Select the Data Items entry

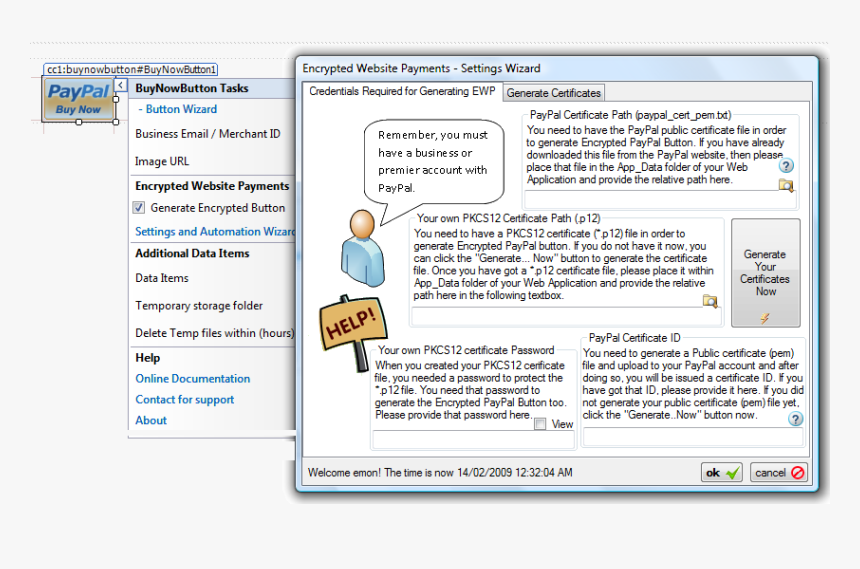pyautogui.click(x=162, y=278)
